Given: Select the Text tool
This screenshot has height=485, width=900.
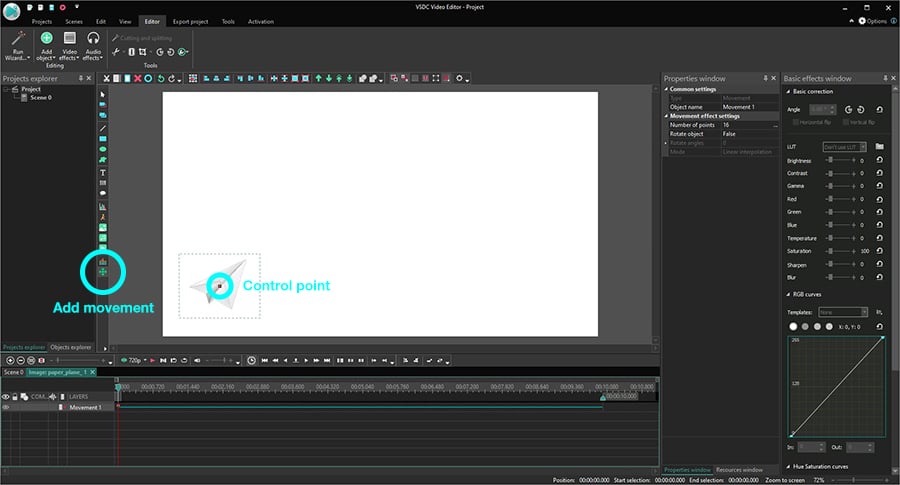Looking at the screenshot, I should click(103, 172).
